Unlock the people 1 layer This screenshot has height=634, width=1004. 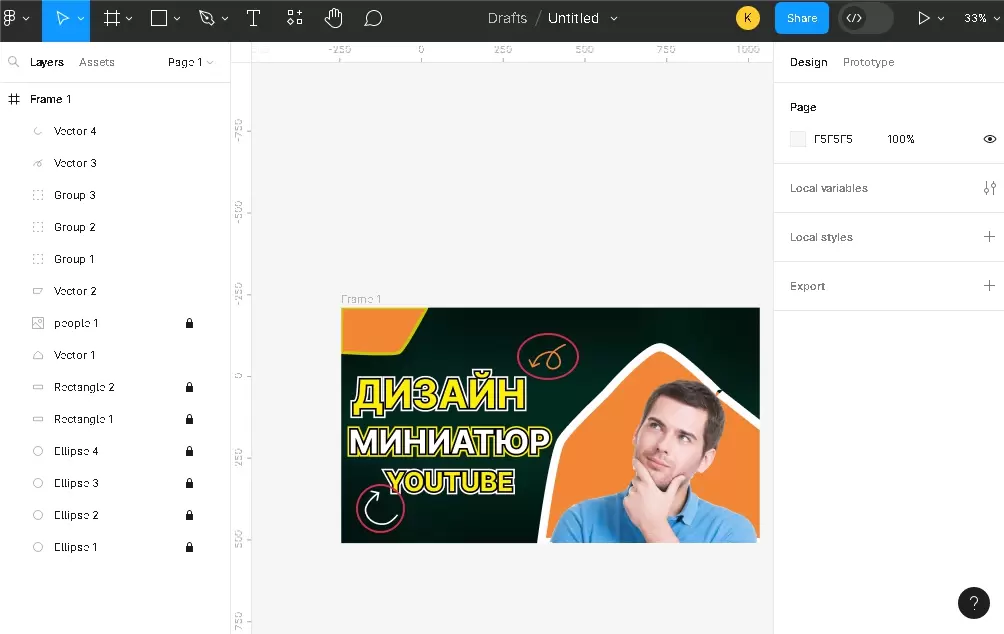click(189, 323)
